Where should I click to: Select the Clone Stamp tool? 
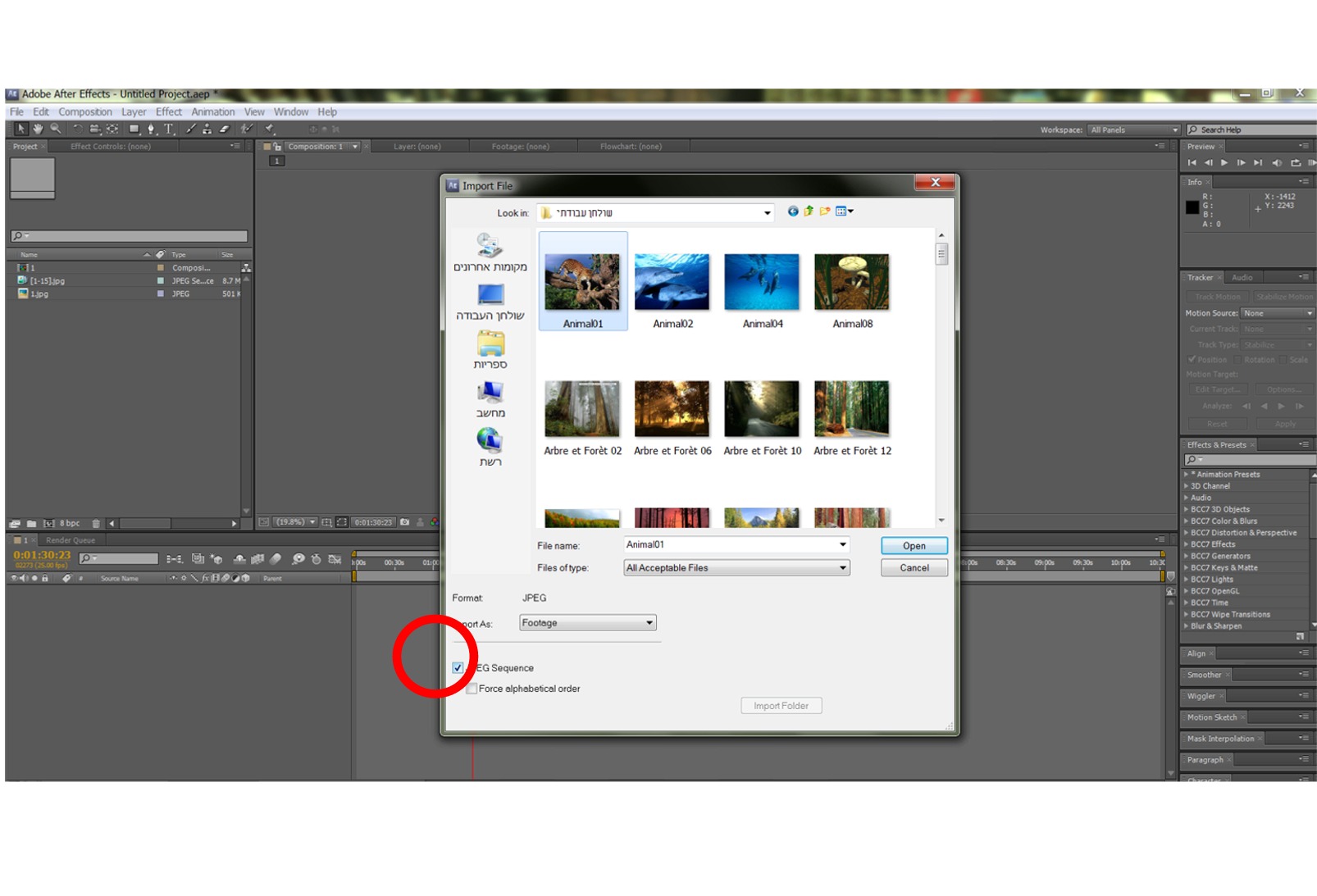pos(207,129)
